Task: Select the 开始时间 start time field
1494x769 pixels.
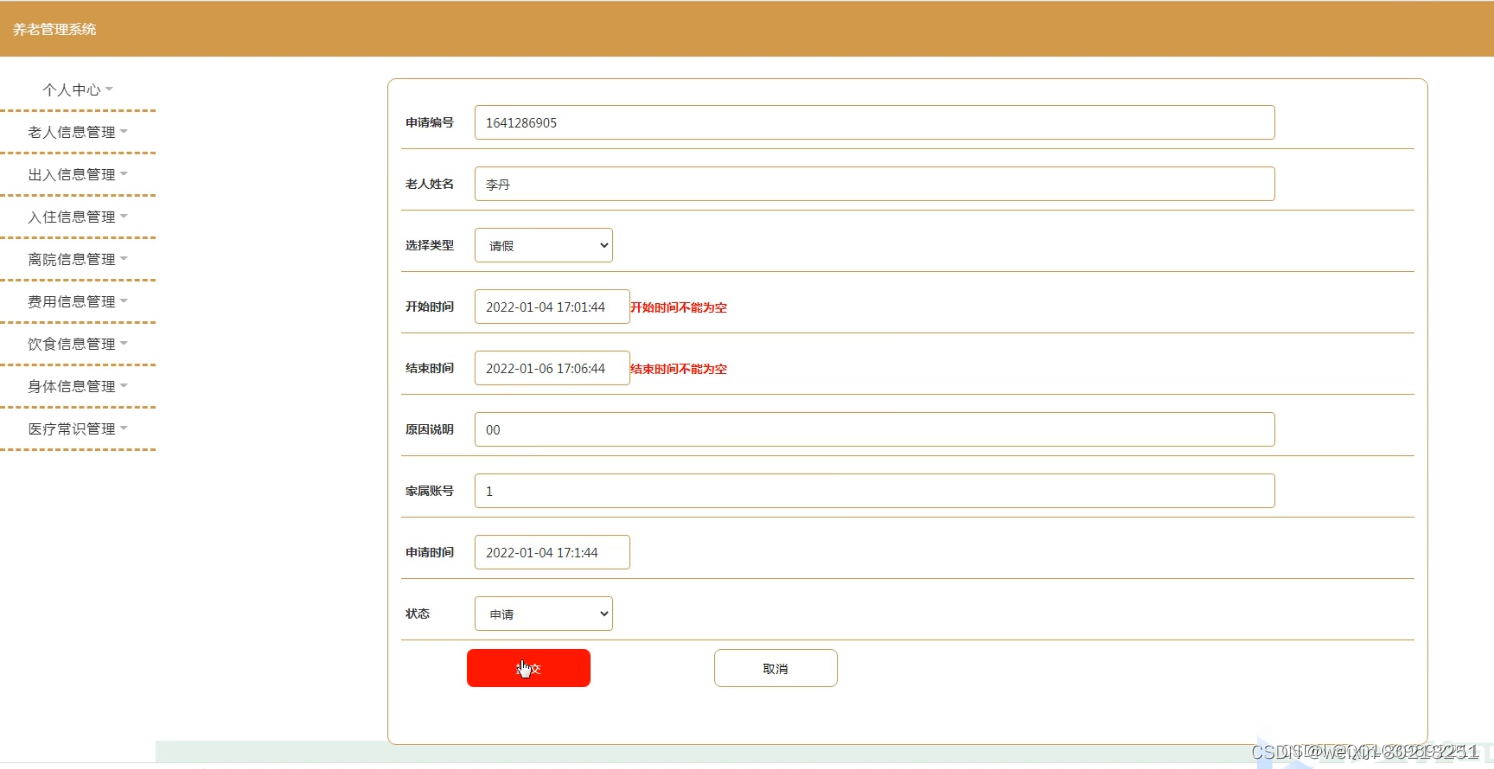Action: (551, 307)
